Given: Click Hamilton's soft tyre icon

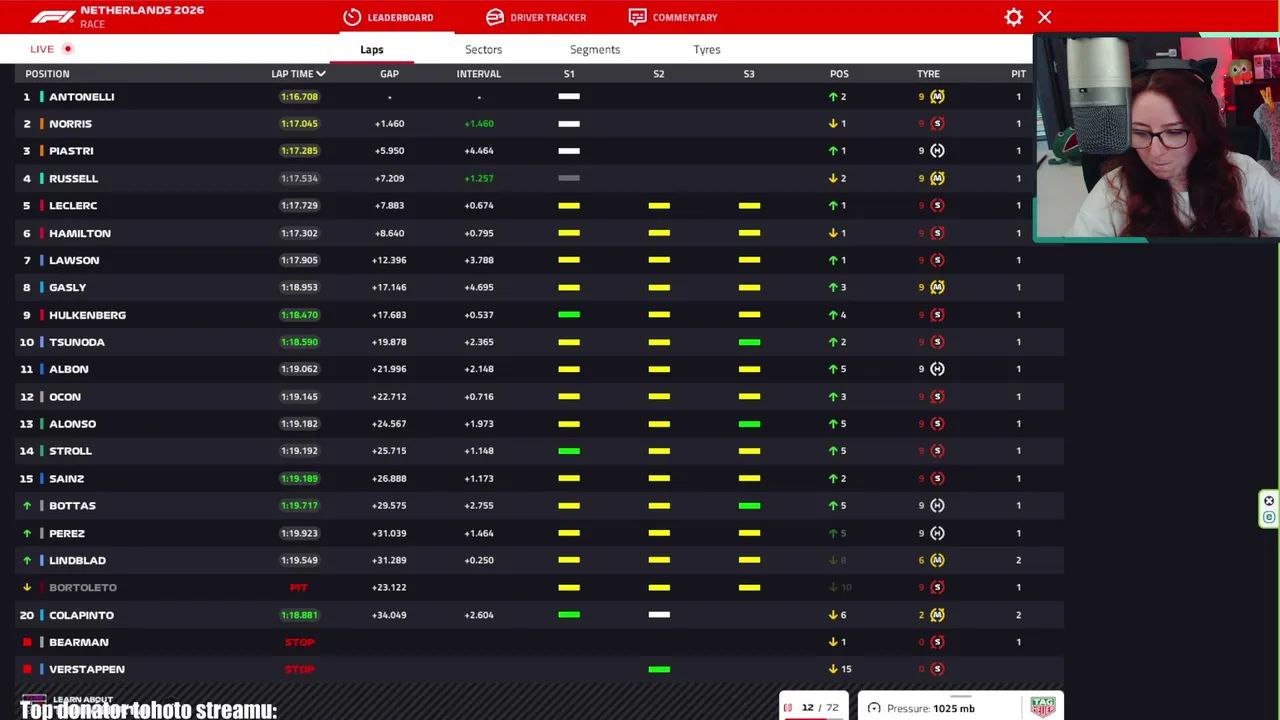Looking at the screenshot, I should (937, 233).
